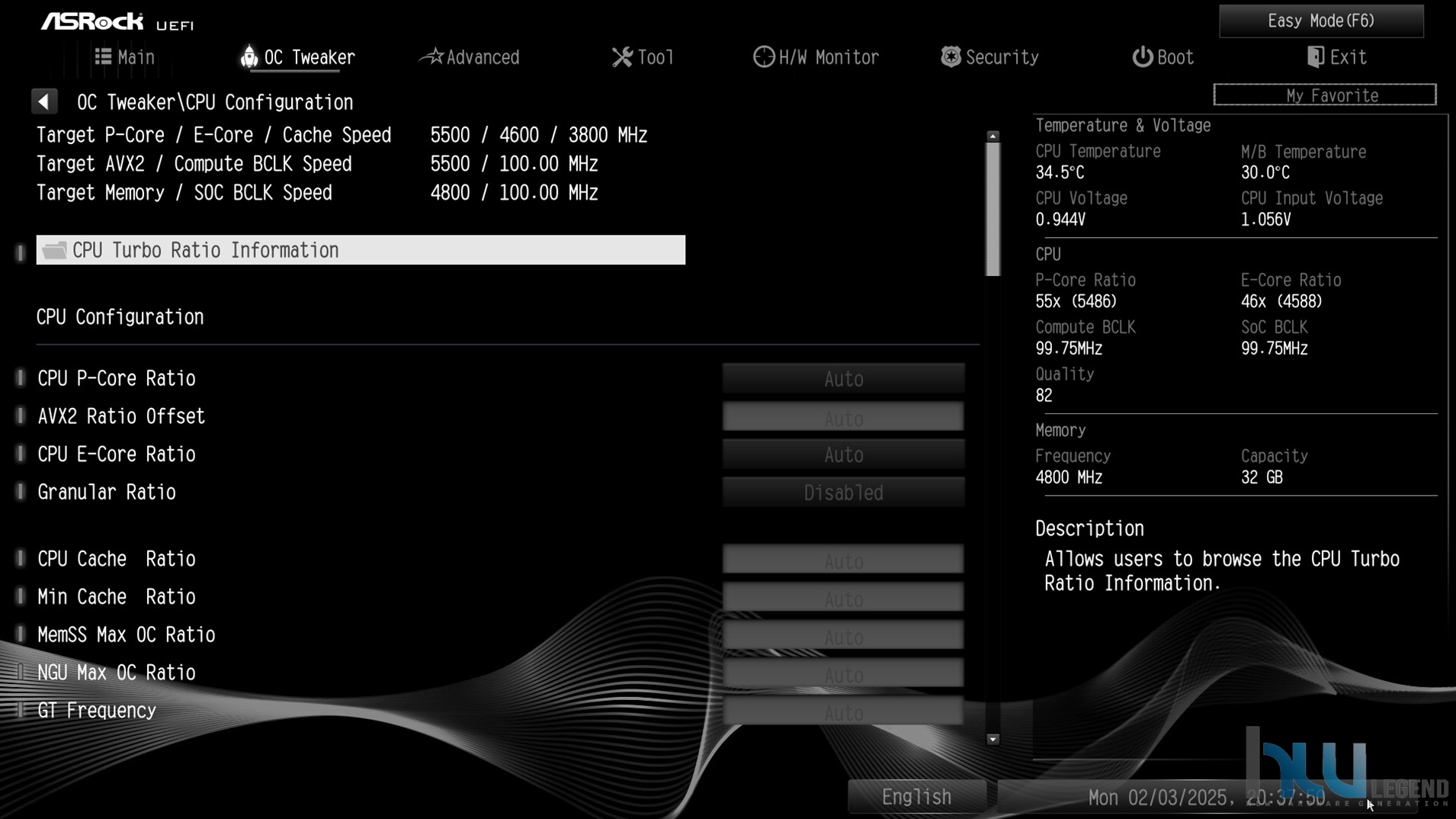Select the MemSS Max OC Ratio label
The width and height of the screenshot is (1456, 819).
(x=127, y=635)
